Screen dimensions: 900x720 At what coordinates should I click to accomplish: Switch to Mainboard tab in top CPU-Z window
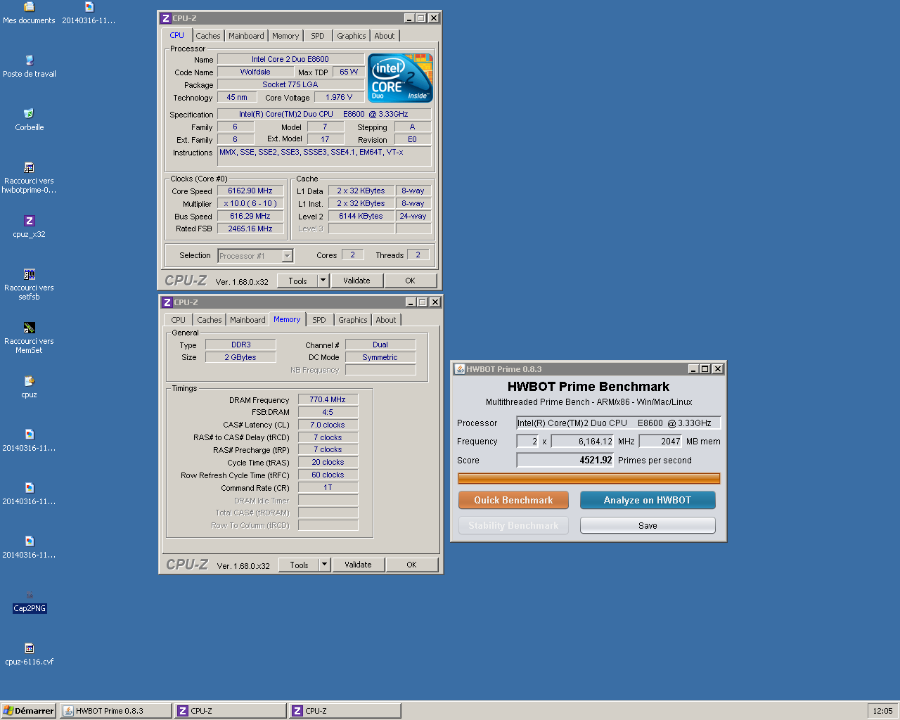click(246, 36)
